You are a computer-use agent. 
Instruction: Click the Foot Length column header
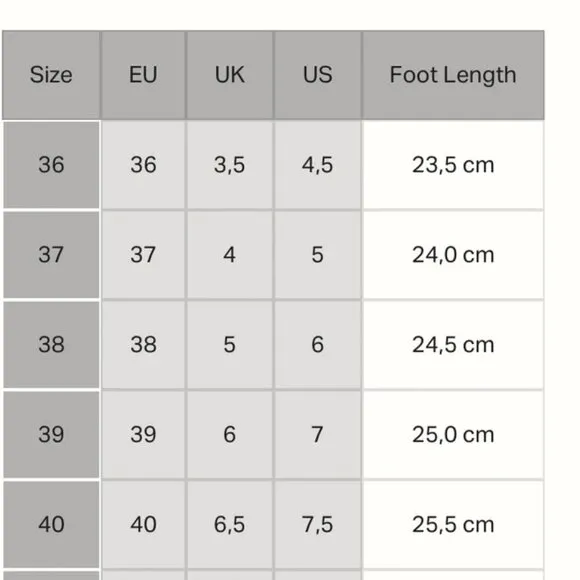pyautogui.click(x=453, y=75)
